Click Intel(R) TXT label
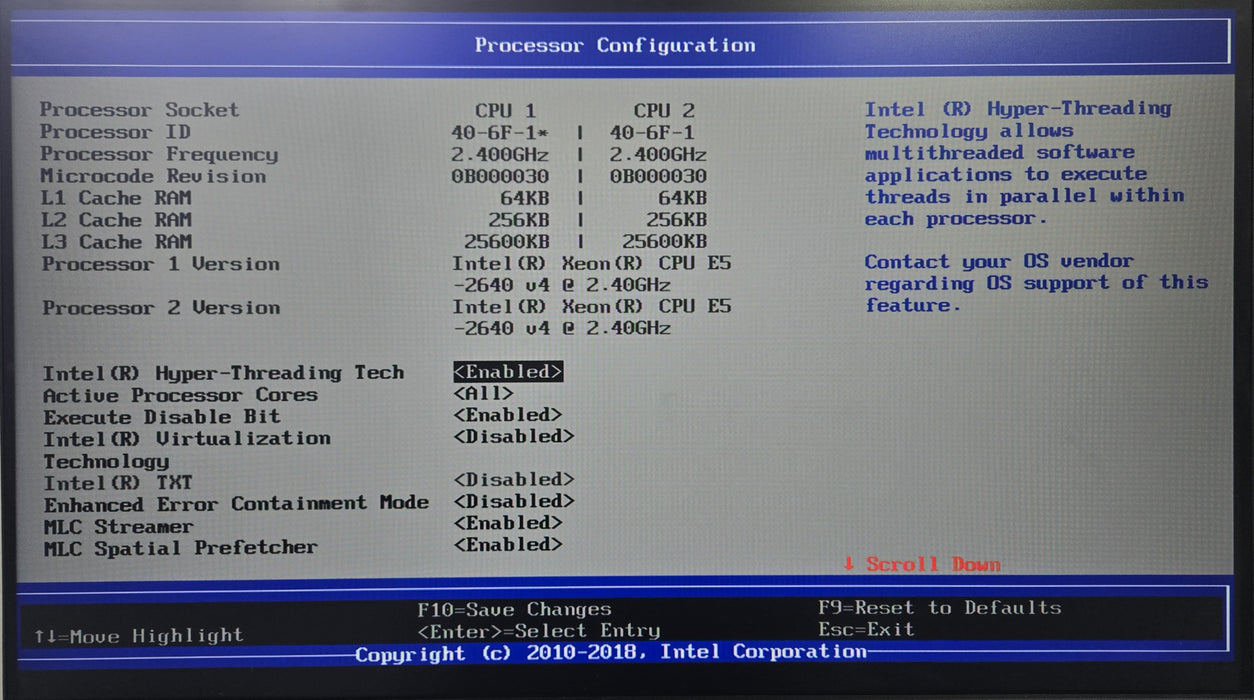The height and width of the screenshot is (700, 1254). point(118,483)
